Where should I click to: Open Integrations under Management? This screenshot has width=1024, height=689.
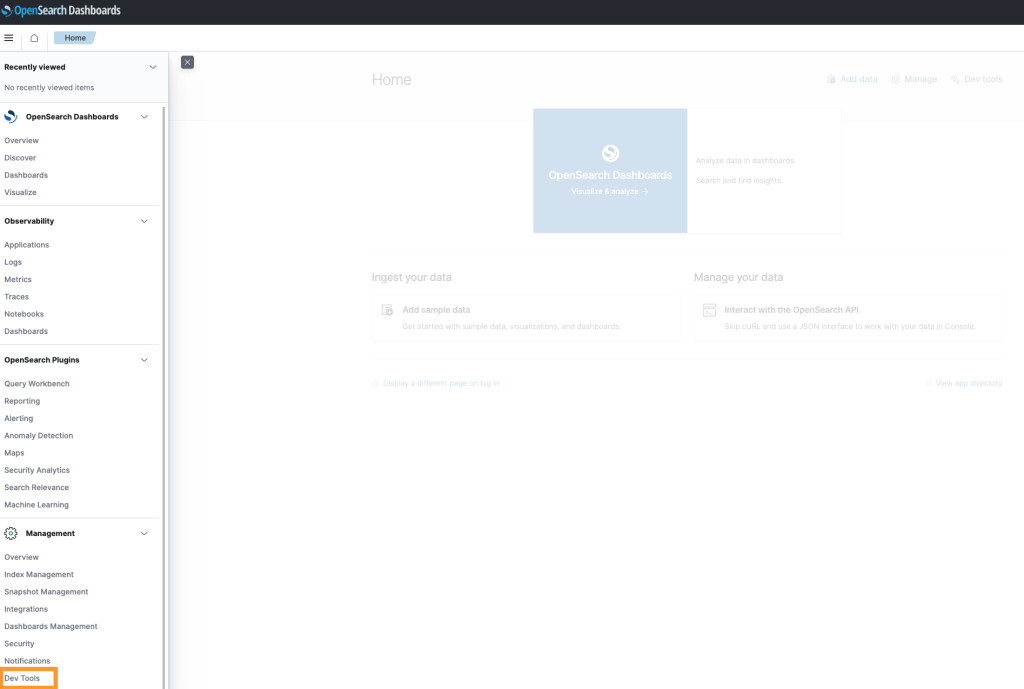point(26,609)
